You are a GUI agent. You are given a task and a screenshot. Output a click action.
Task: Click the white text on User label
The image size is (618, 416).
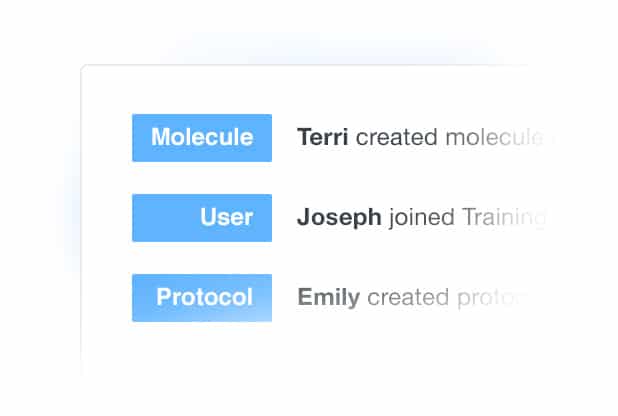[226, 218]
